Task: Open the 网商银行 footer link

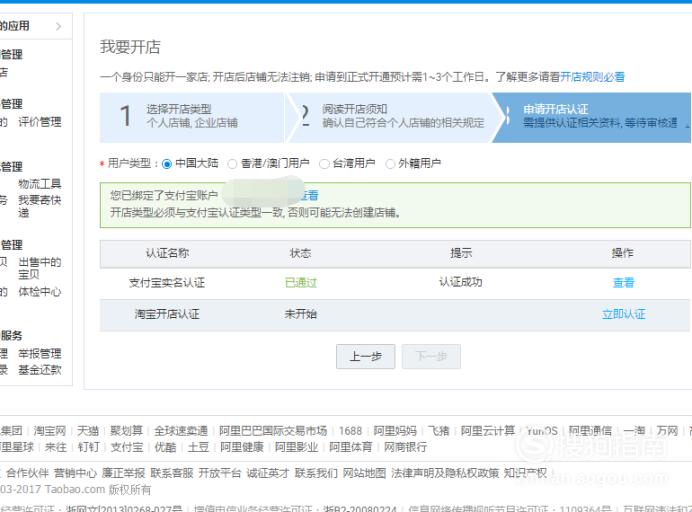Action: 405,447
